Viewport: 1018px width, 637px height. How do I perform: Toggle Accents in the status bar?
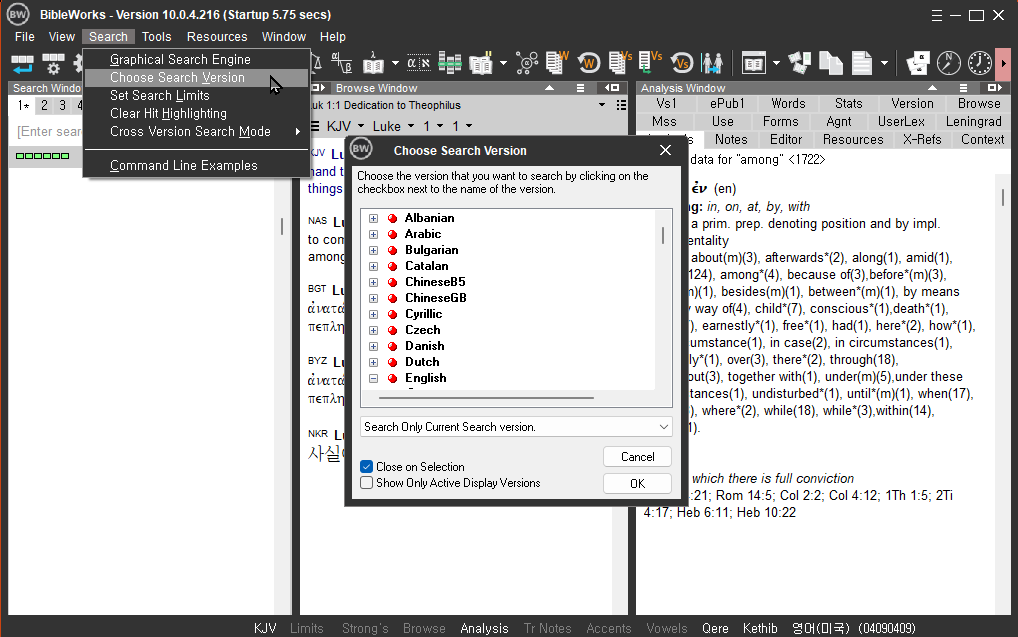608,628
